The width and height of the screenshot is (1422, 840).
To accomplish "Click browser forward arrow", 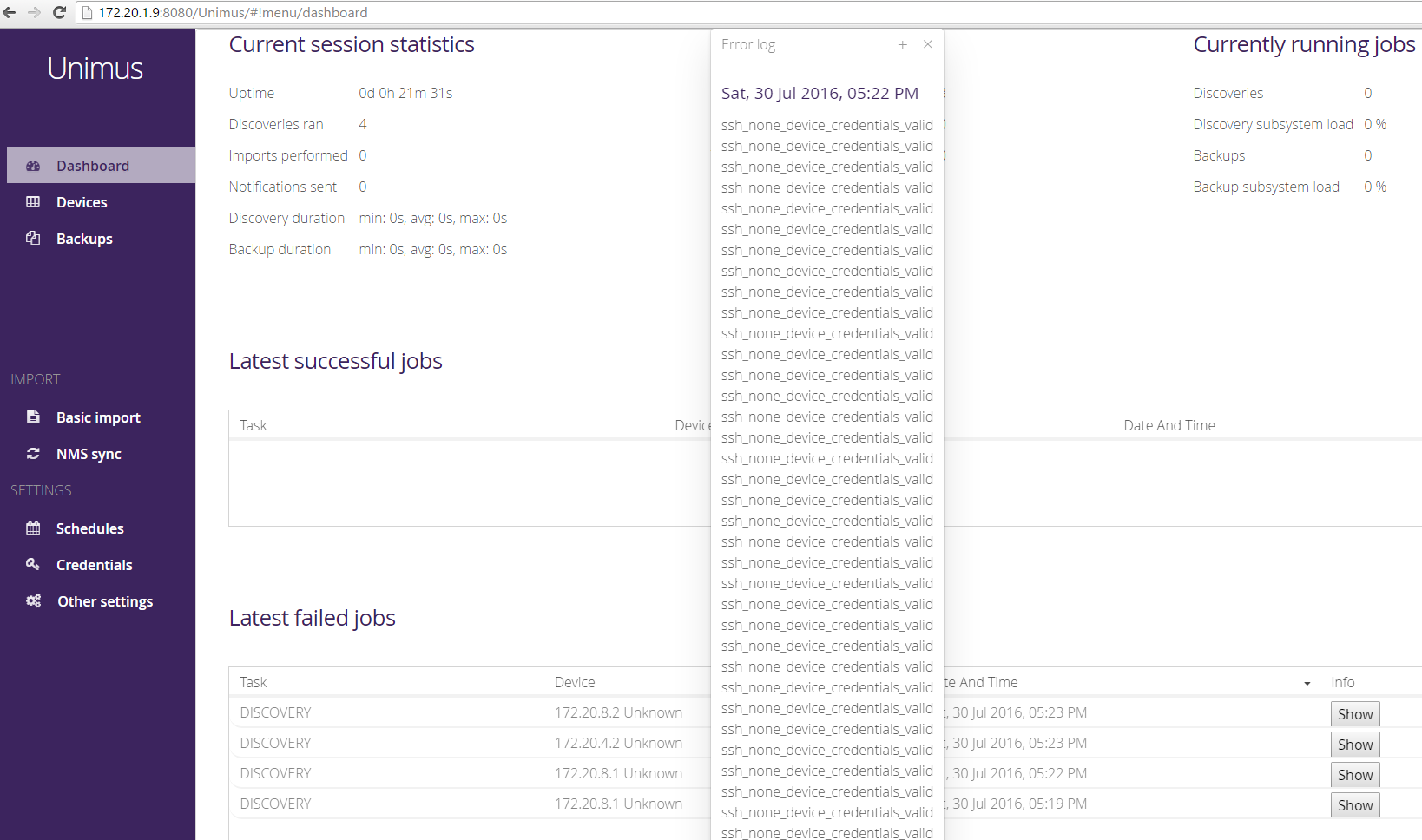I will point(34,12).
